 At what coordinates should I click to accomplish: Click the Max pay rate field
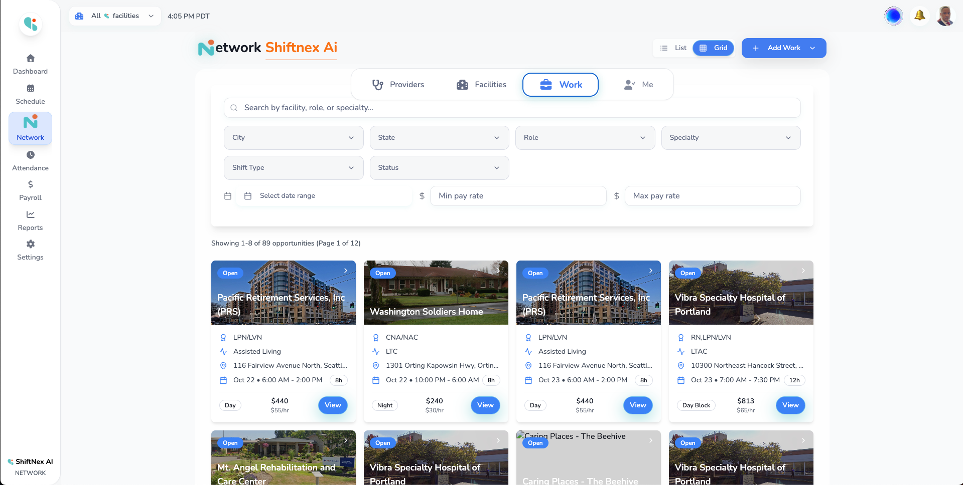[712, 196]
